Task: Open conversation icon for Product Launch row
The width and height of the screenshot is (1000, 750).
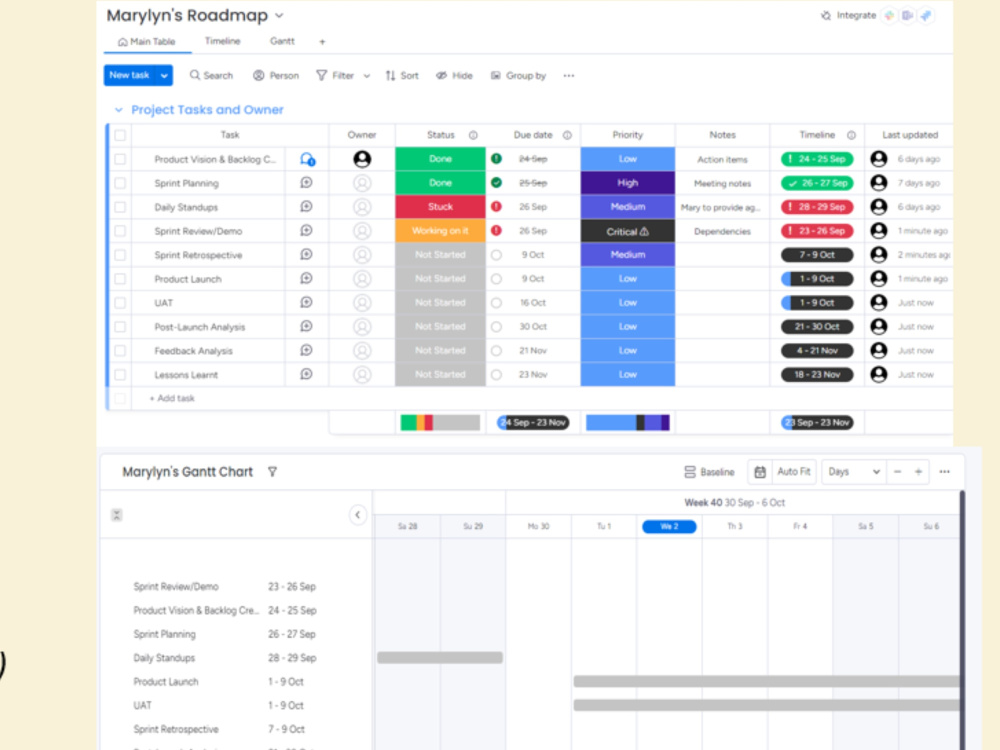Action: click(306, 279)
